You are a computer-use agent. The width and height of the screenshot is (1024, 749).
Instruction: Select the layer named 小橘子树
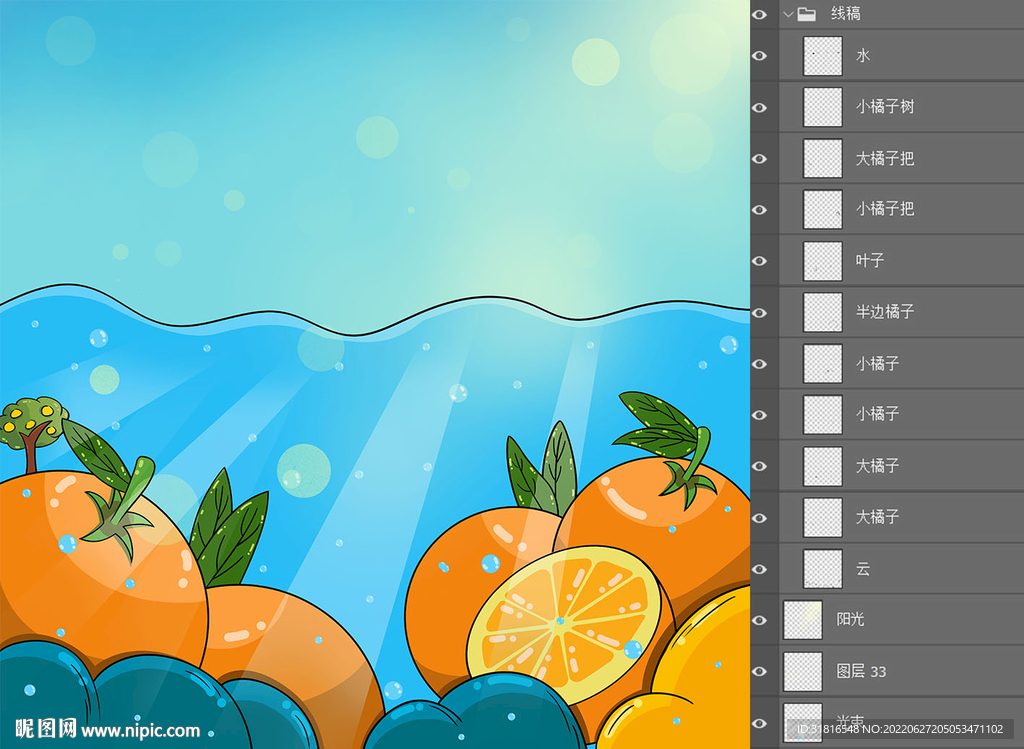point(885,107)
